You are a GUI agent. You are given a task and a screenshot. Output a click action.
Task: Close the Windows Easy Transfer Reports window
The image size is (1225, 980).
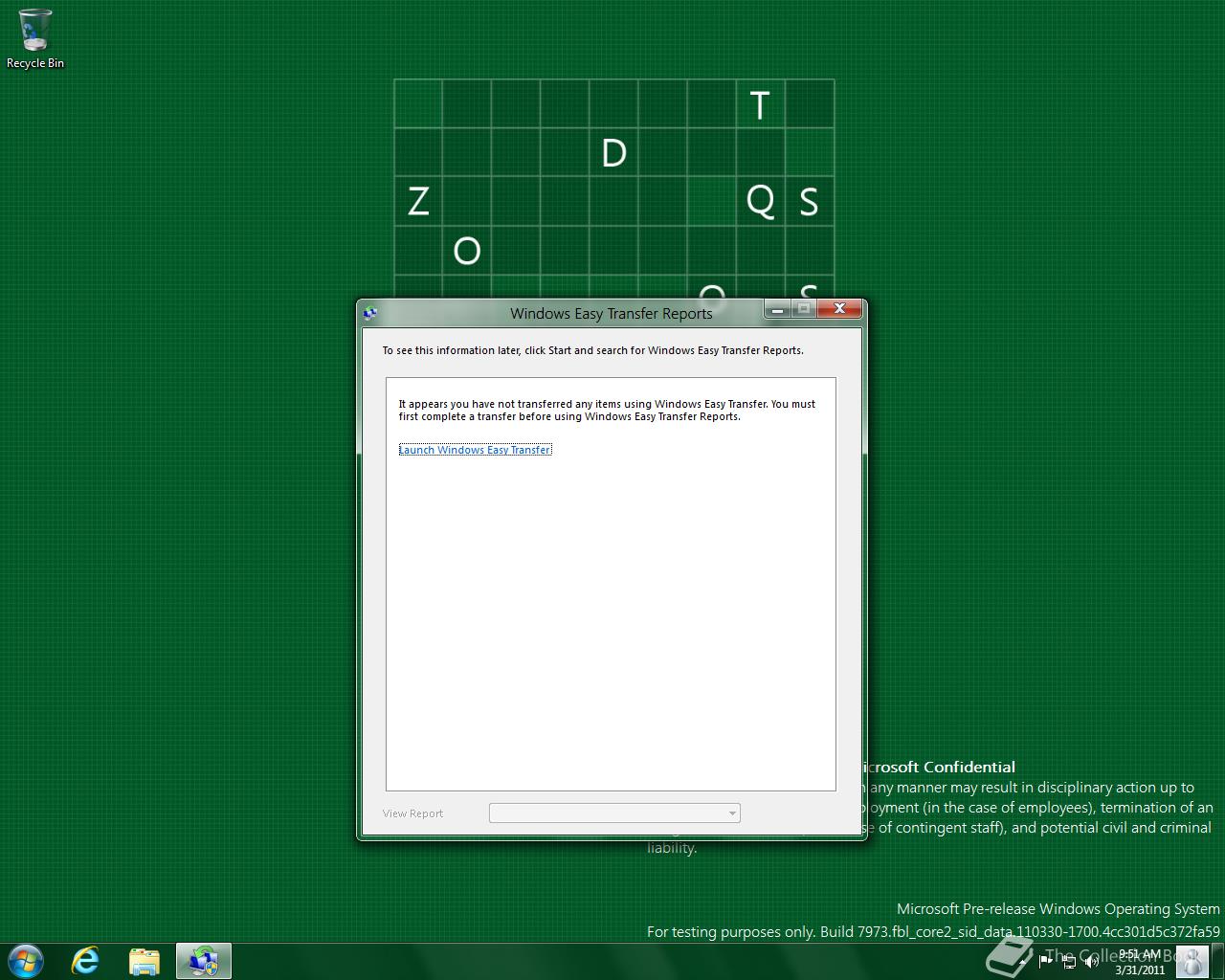(x=839, y=308)
